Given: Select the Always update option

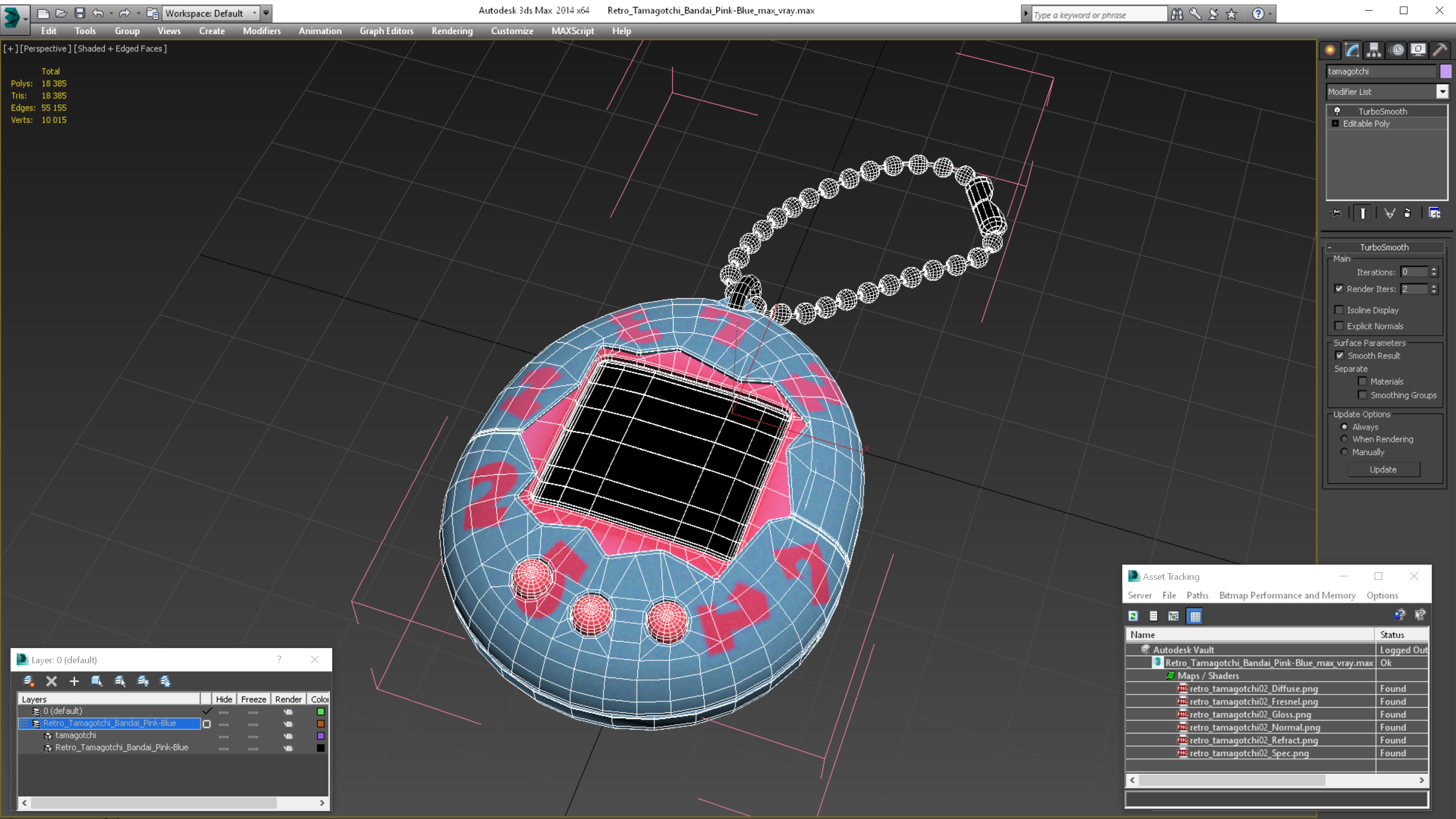Looking at the screenshot, I should coord(1344,427).
